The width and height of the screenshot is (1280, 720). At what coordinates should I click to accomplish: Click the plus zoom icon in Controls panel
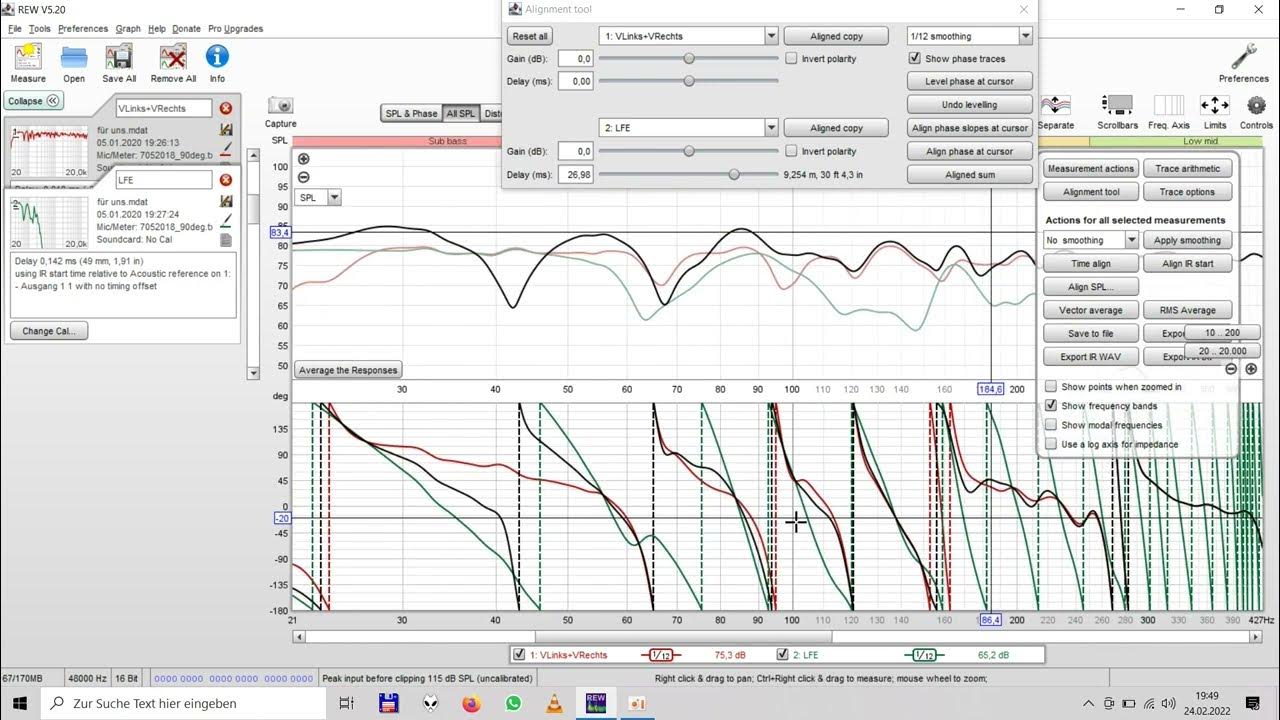pos(1251,369)
